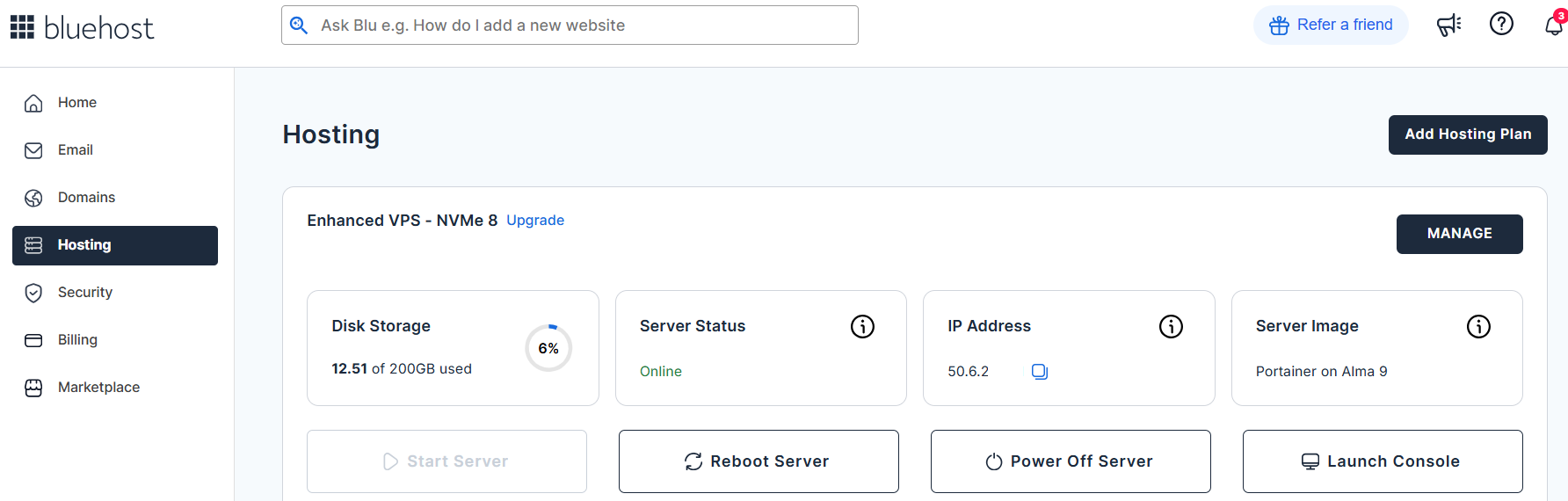Open the Server Status info icon
Viewport: 1568px width, 501px height.
862,327
